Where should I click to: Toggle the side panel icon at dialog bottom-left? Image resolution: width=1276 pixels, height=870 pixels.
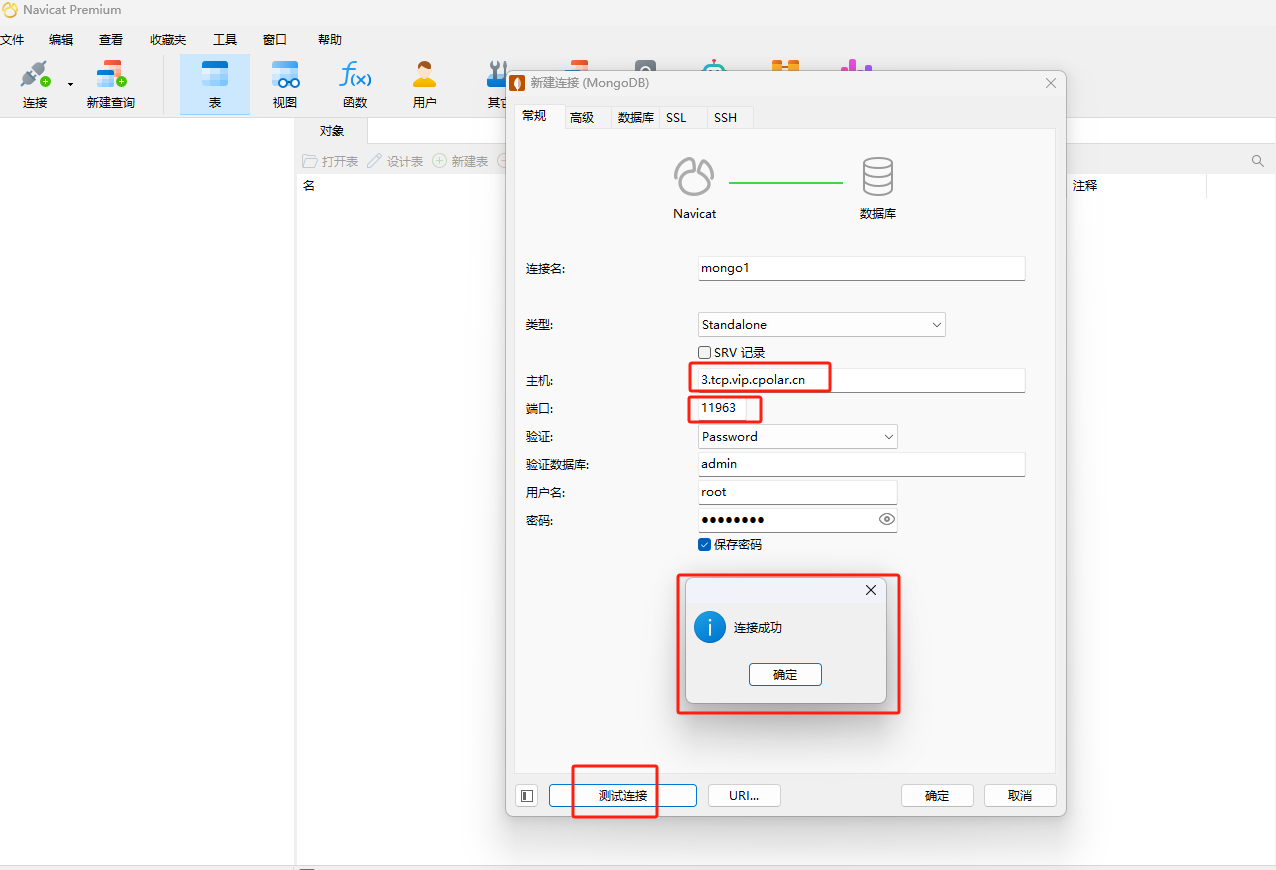click(x=527, y=796)
